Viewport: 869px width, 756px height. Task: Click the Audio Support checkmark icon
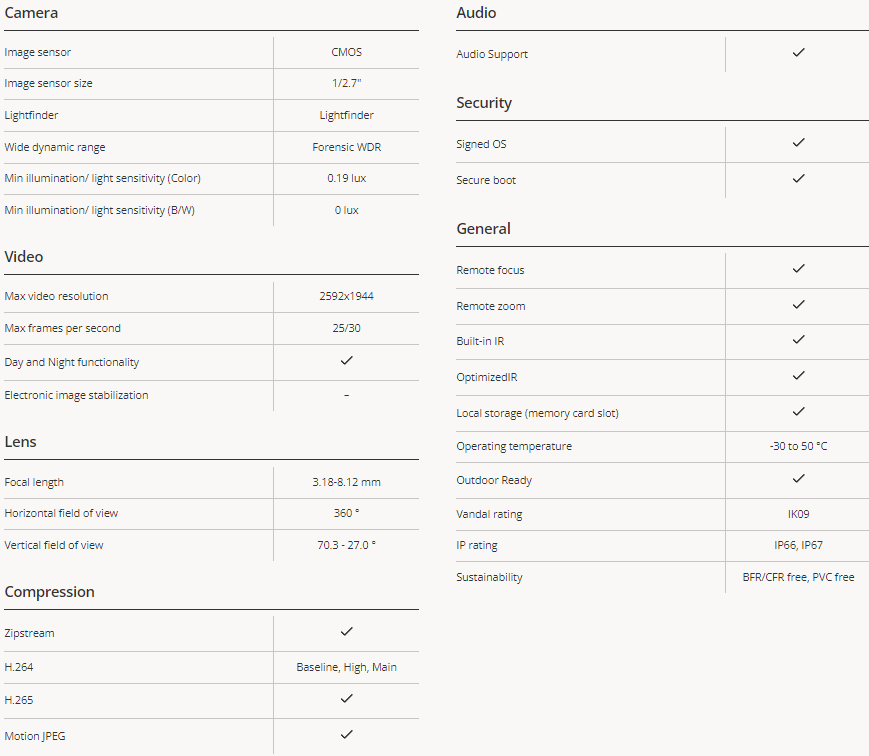798,53
